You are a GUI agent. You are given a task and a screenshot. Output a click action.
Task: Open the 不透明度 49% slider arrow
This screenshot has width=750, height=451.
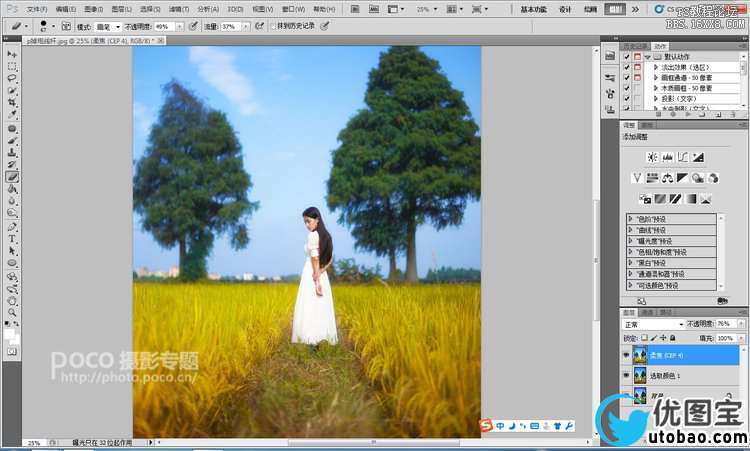pyautogui.click(x=180, y=27)
